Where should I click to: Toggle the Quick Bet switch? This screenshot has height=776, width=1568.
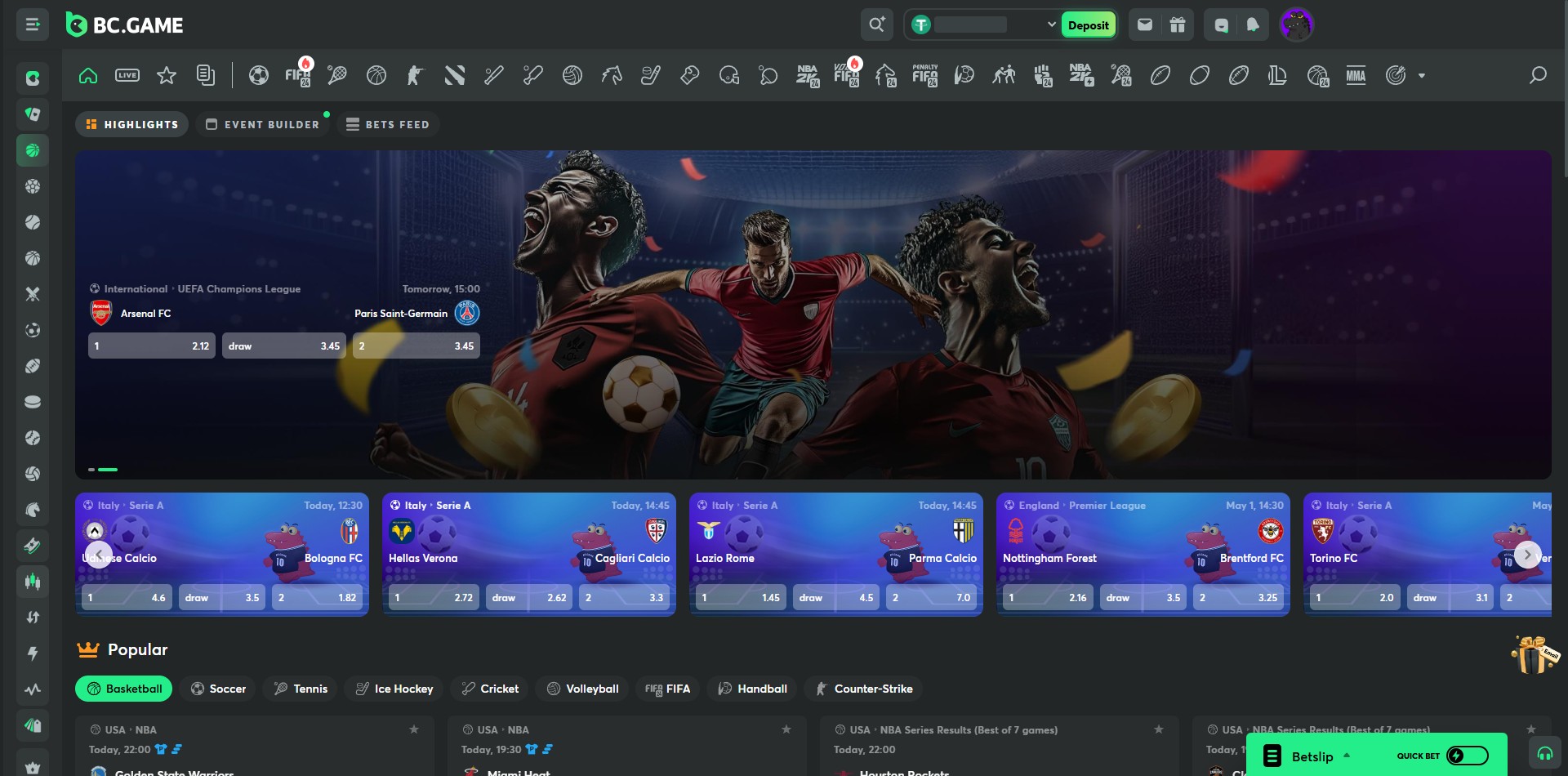[x=1468, y=756]
